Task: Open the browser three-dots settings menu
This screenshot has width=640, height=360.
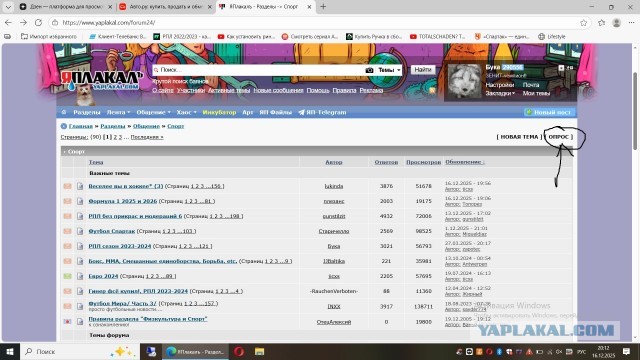Action: click(x=631, y=23)
